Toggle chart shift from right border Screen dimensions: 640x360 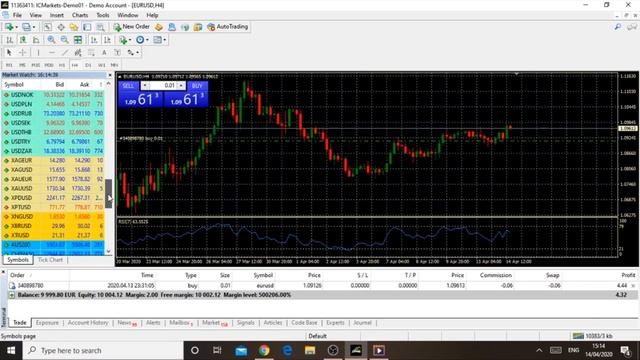[107, 40]
